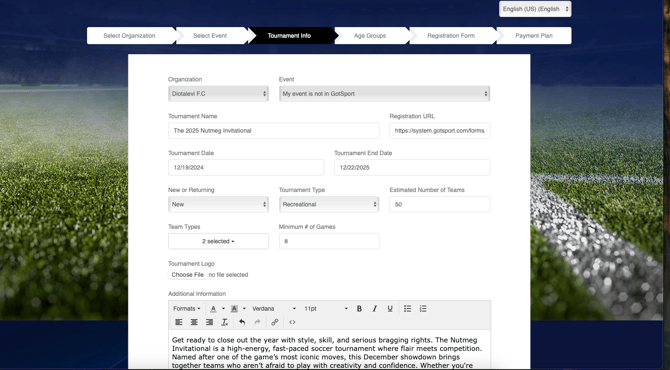Redo the last edit
The height and width of the screenshot is (370, 670).
point(257,322)
